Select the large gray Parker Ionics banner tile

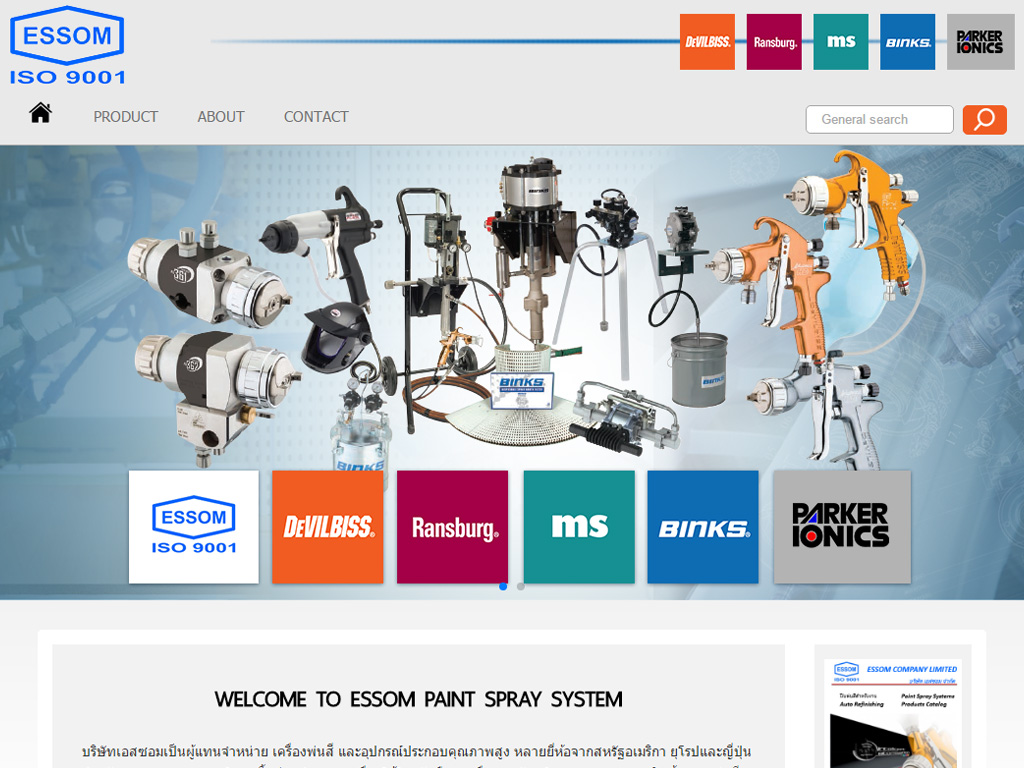point(842,527)
